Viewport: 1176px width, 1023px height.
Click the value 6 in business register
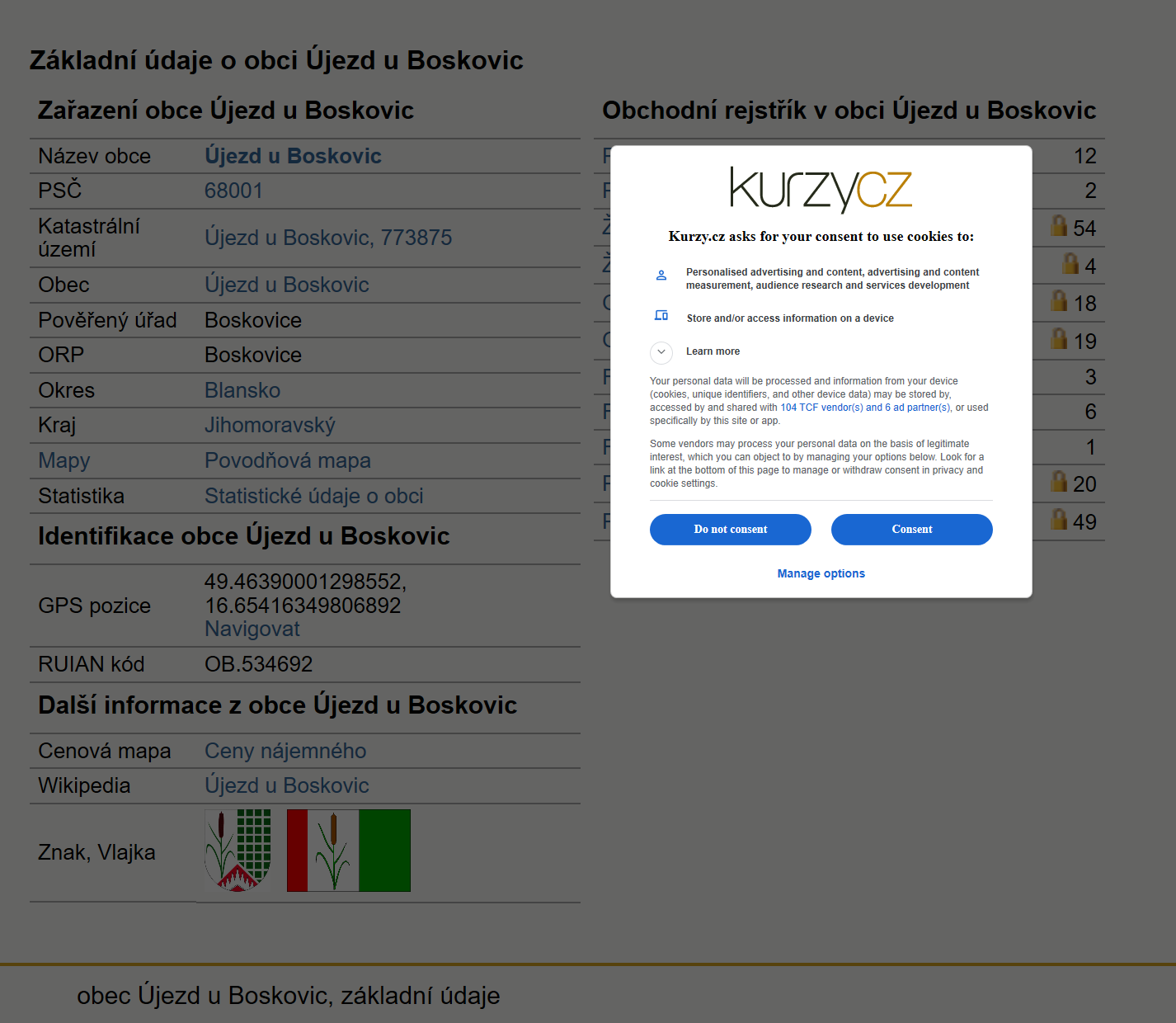[x=1090, y=412]
